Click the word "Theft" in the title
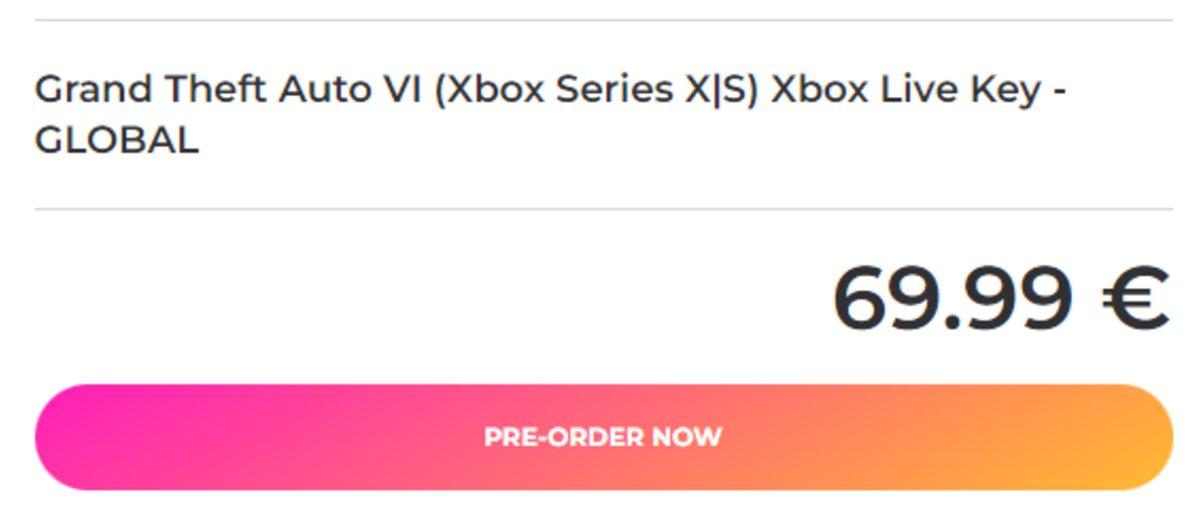Image resolution: width=1200 pixels, height=518 pixels. [x=216, y=90]
